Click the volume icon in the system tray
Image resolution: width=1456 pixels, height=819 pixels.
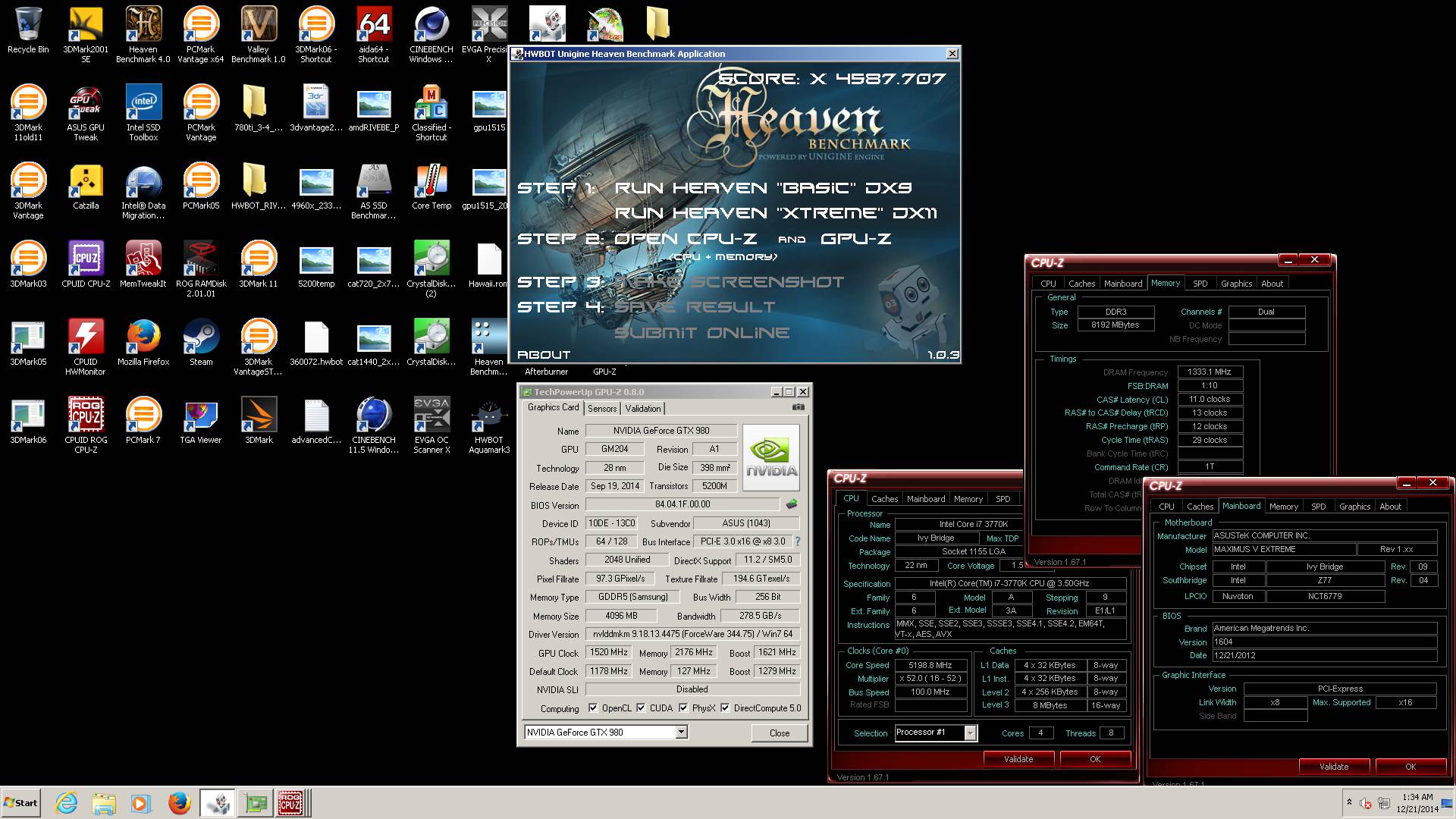coord(1365,803)
